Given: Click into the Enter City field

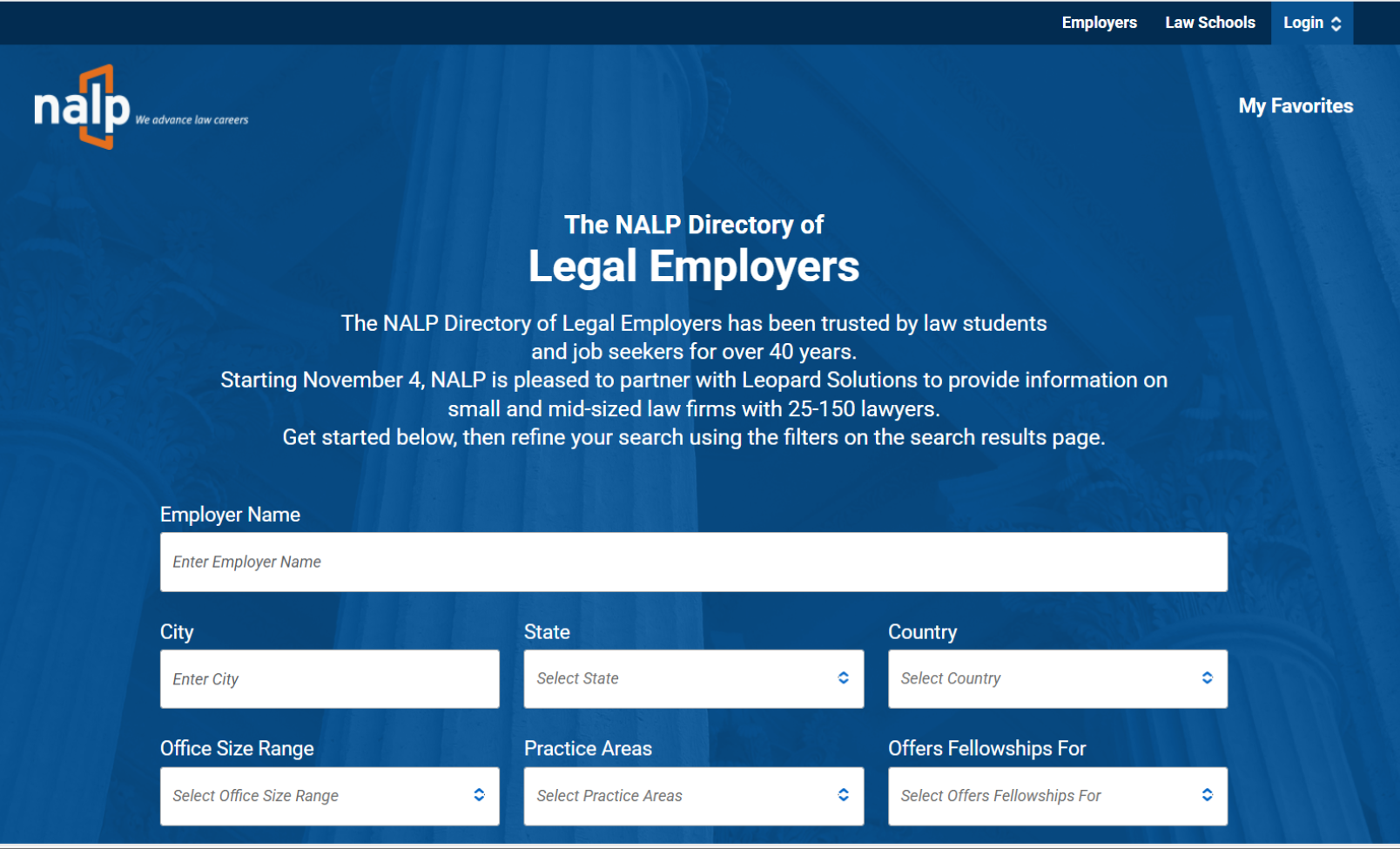Looking at the screenshot, I should click(x=329, y=679).
